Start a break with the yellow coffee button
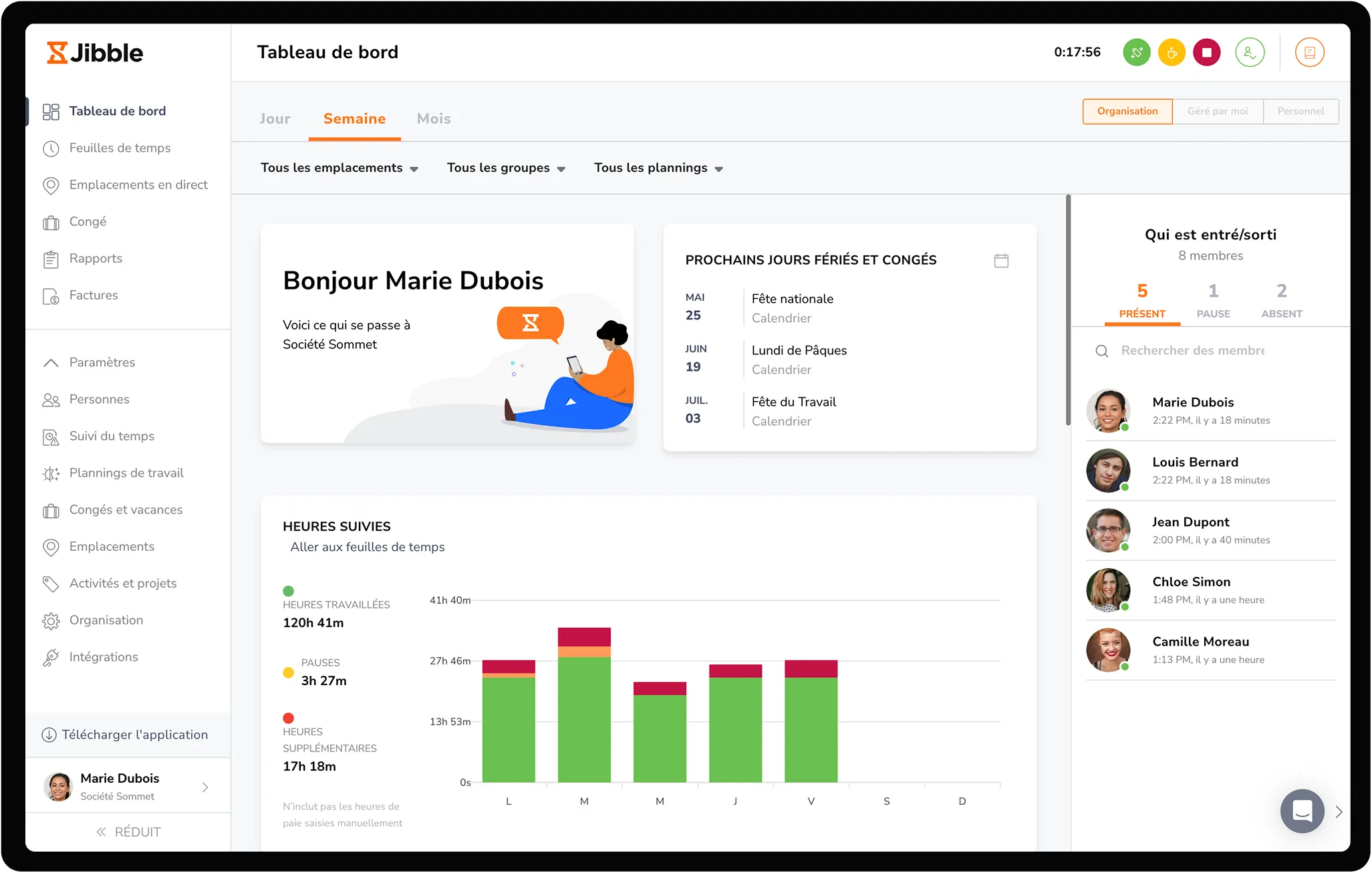This screenshot has height=873, width=1372. pos(1172,52)
